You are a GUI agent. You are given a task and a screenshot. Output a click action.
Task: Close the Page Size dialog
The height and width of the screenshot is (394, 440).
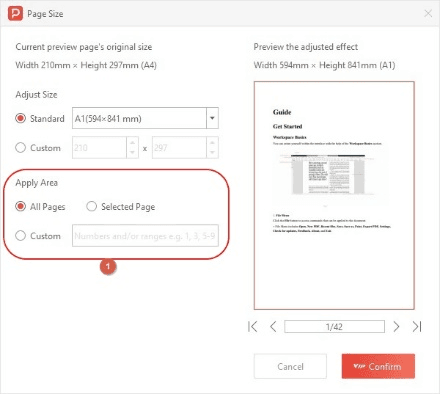click(428, 13)
